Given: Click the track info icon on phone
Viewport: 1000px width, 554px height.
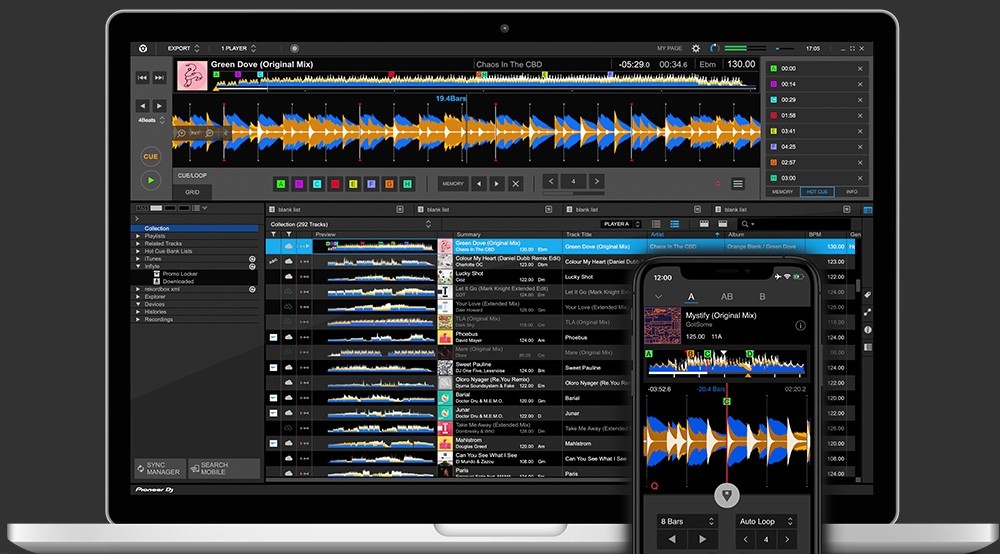Looking at the screenshot, I should pos(800,325).
